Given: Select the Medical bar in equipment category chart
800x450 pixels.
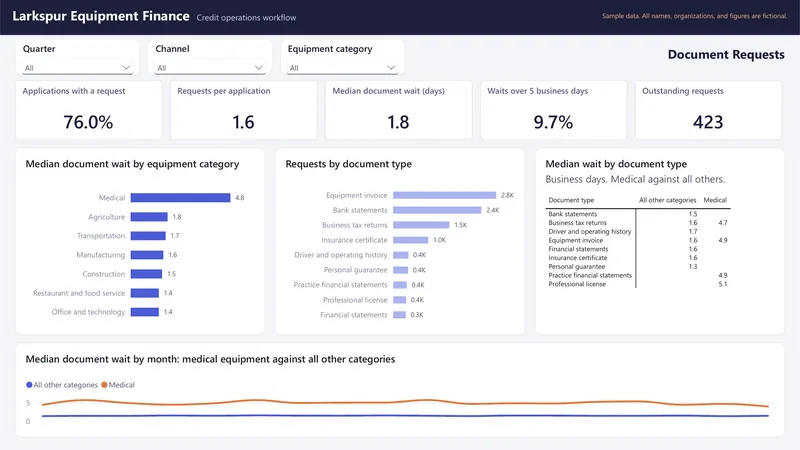Looking at the screenshot, I should click(x=181, y=197).
